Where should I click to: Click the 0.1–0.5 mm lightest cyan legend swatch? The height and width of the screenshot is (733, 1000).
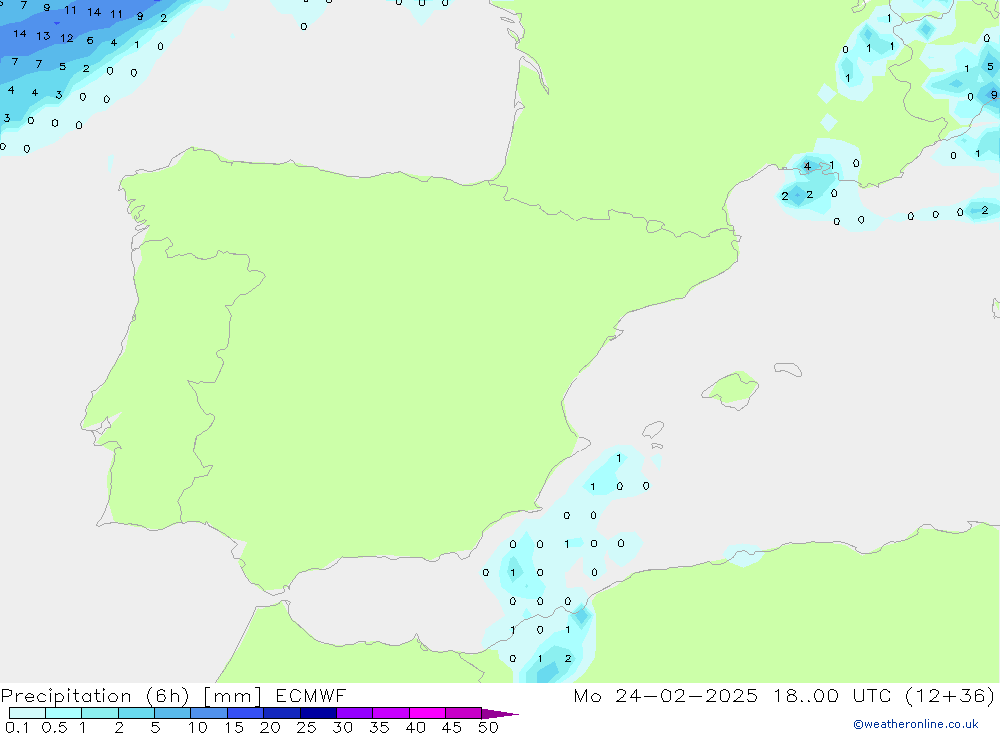pos(27,713)
